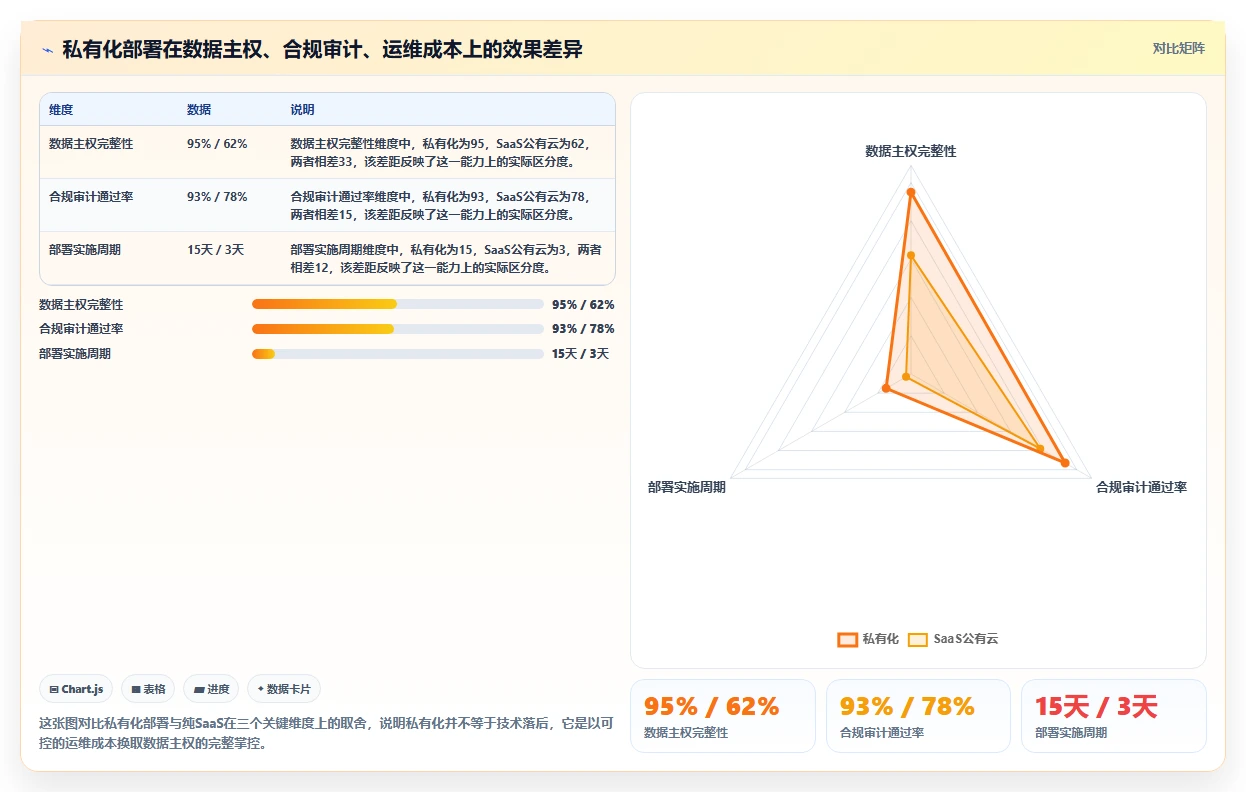
Task: Open the 95% / 62% 数据主权完整性 stat card
Action: (723, 716)
